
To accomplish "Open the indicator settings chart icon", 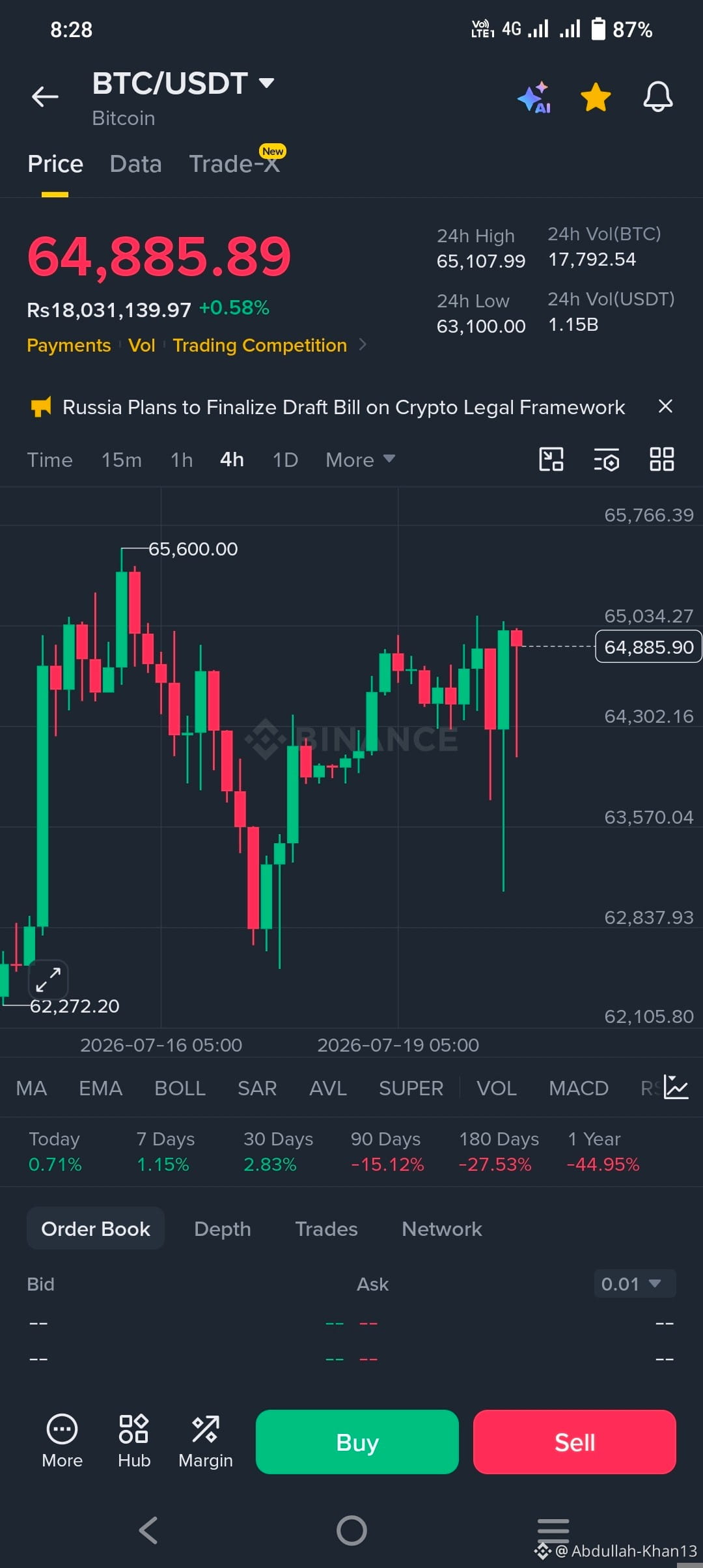I will pyautogui.click(x=676, y=1087).
